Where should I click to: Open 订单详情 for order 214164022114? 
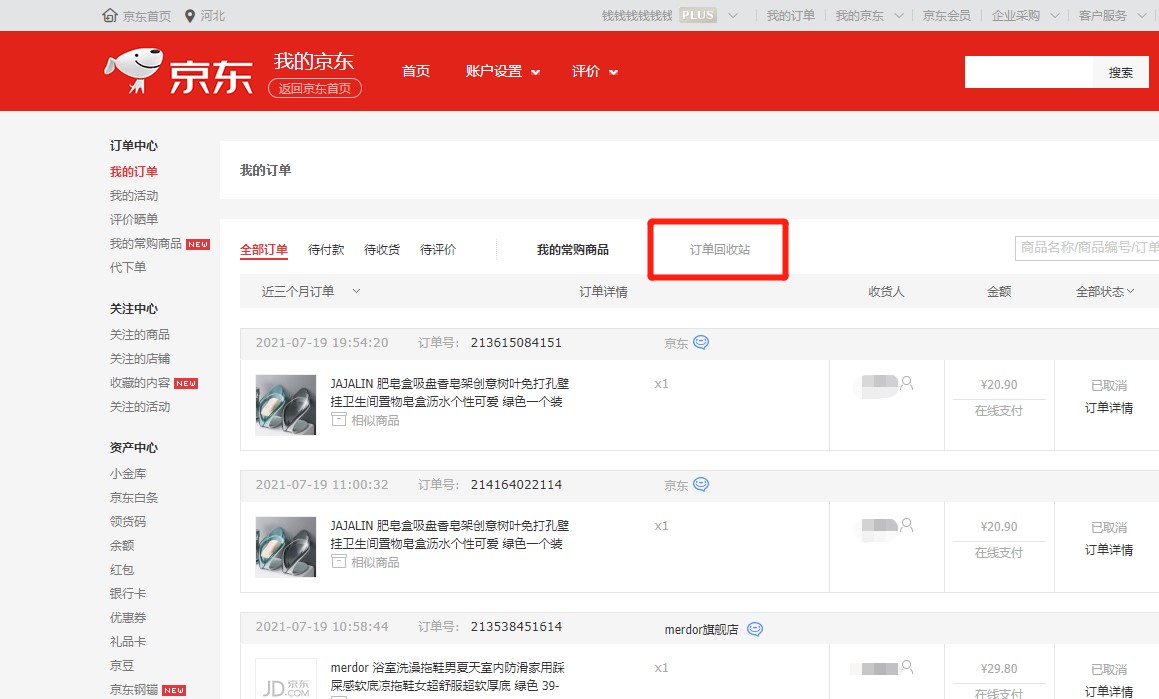click(x=1109, y=550)
